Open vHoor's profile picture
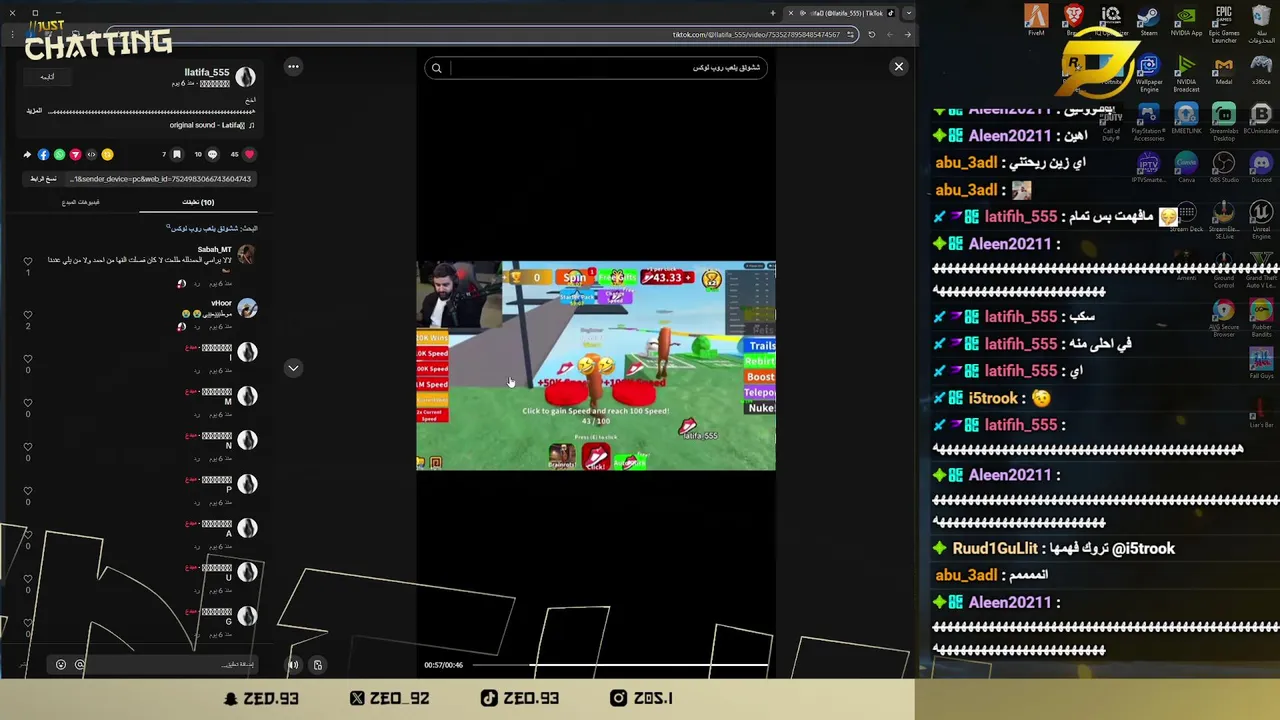 [247, 308]
